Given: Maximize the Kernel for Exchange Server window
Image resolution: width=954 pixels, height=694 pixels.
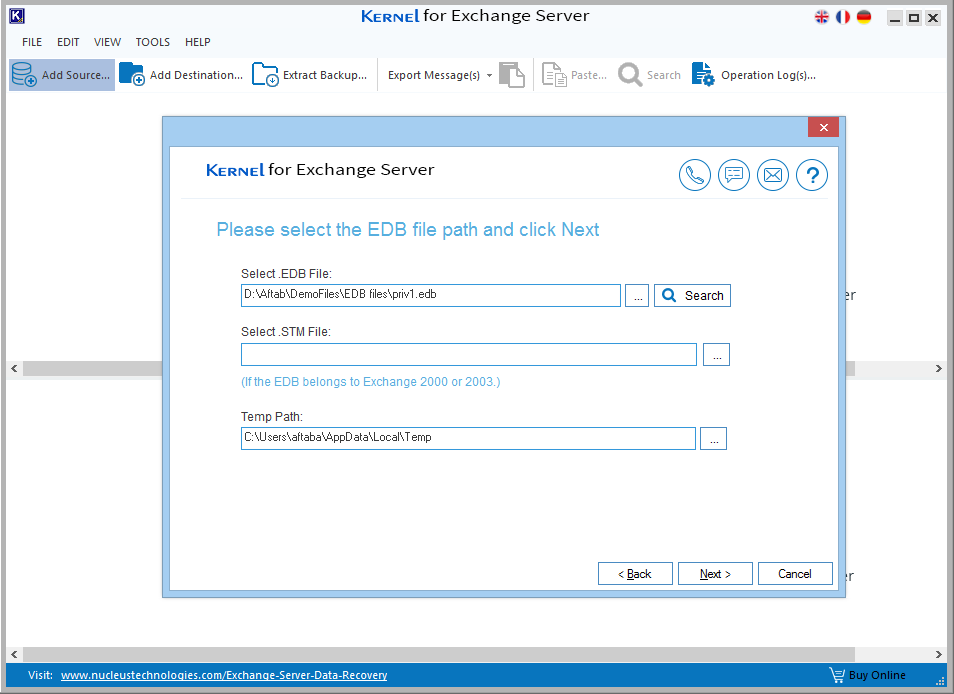Looking at the screenshot, I should [914, 18].
